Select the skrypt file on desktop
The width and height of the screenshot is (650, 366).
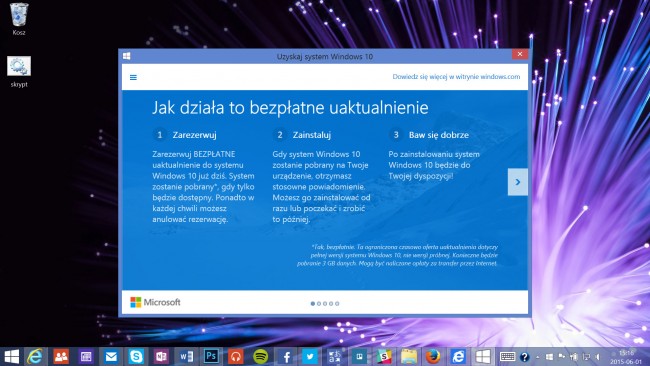coord(19,72)
